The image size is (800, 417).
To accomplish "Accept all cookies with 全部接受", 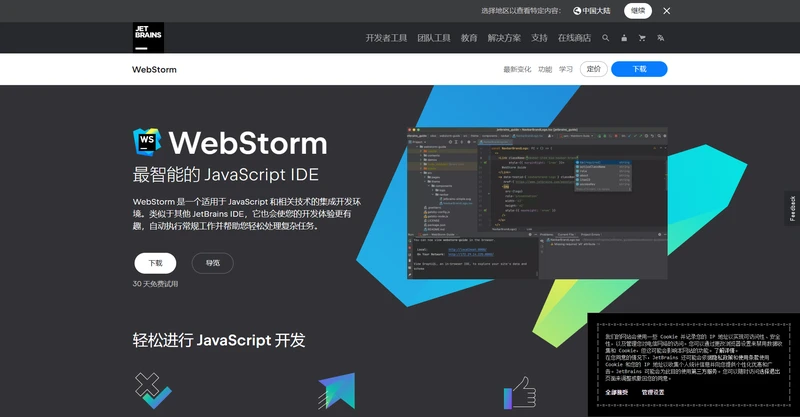I will [x=616, y=392].
